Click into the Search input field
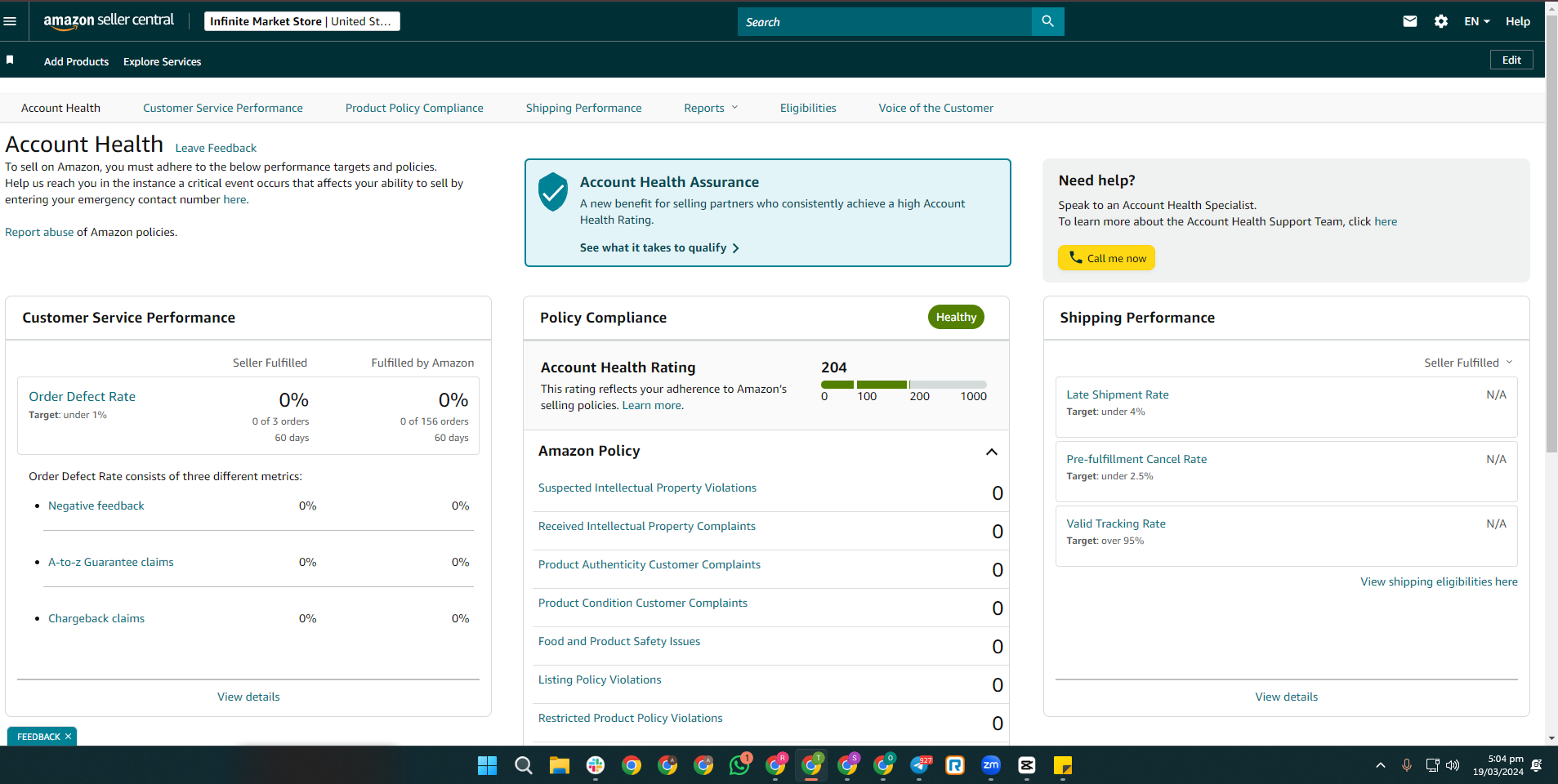 pos(885,22)
